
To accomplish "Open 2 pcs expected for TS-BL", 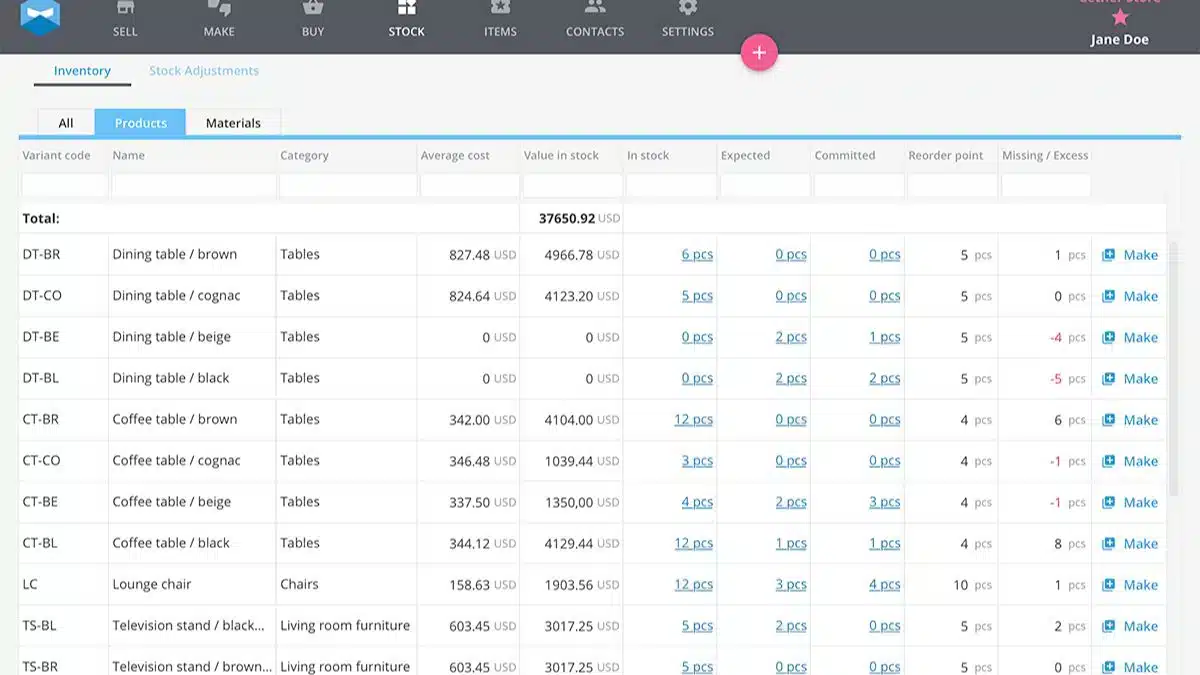I will pyautogui.click(x=791, y=626).
